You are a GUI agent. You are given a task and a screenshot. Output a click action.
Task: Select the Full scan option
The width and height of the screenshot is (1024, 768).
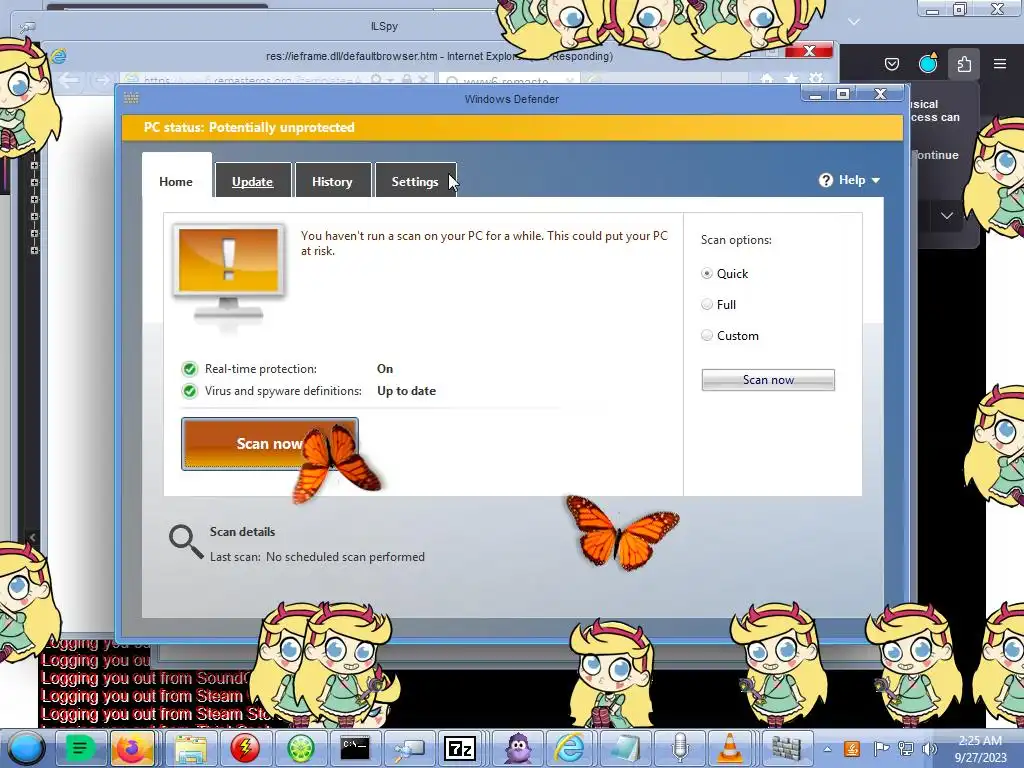coord(707,304)
